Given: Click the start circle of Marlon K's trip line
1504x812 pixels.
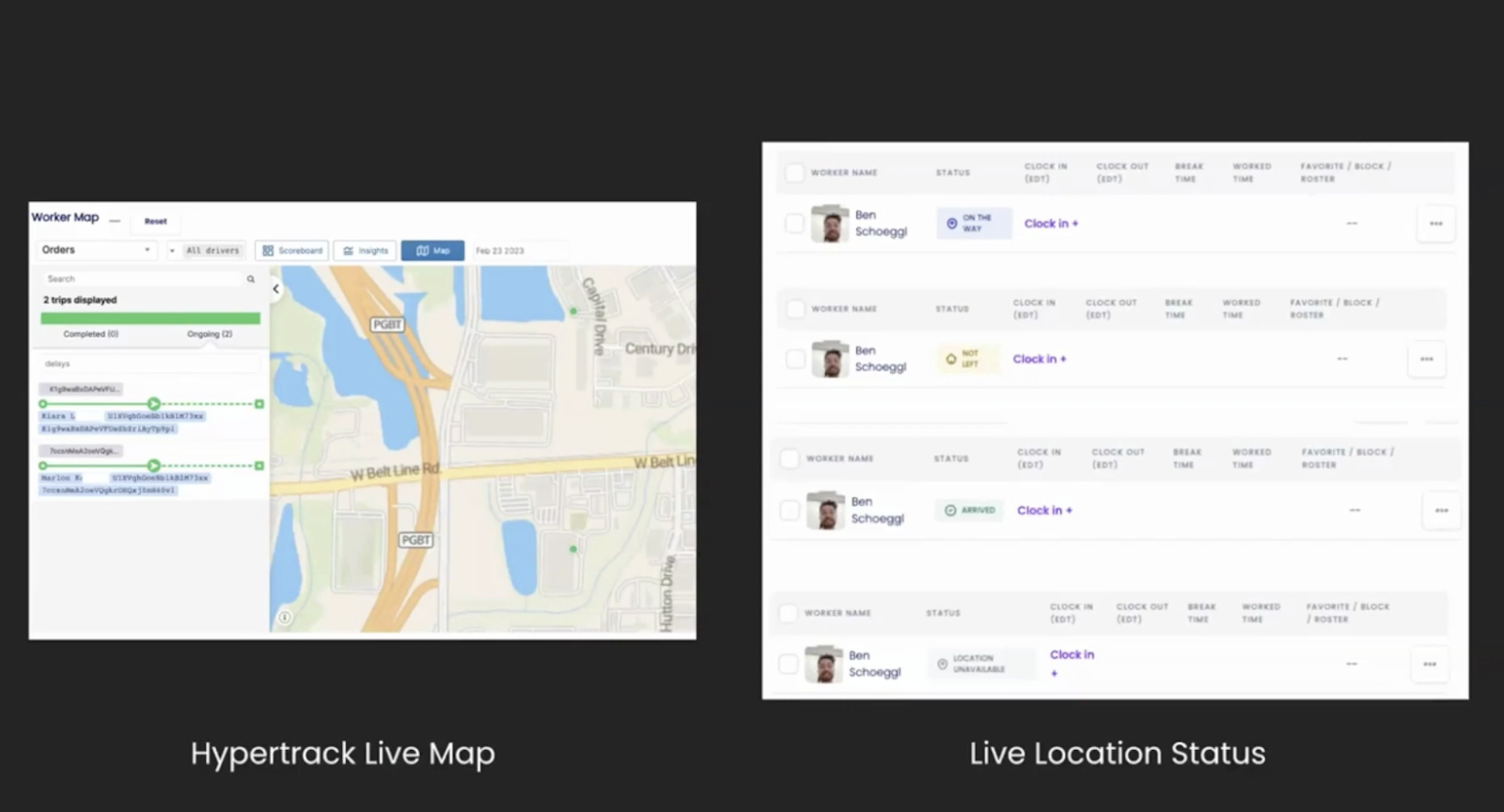Looking at the screenshot, I should [43, 465].
